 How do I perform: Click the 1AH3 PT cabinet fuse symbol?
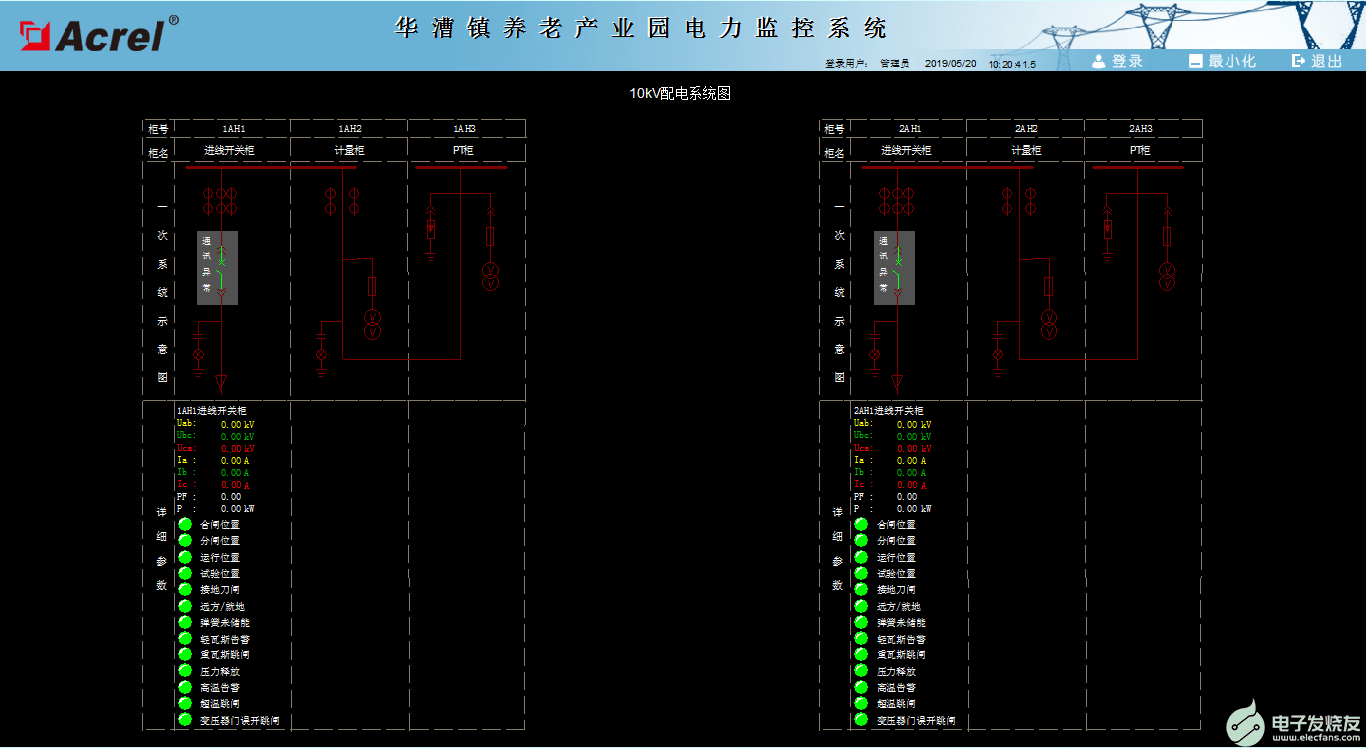pyautogui.click(x=490, y=236)
